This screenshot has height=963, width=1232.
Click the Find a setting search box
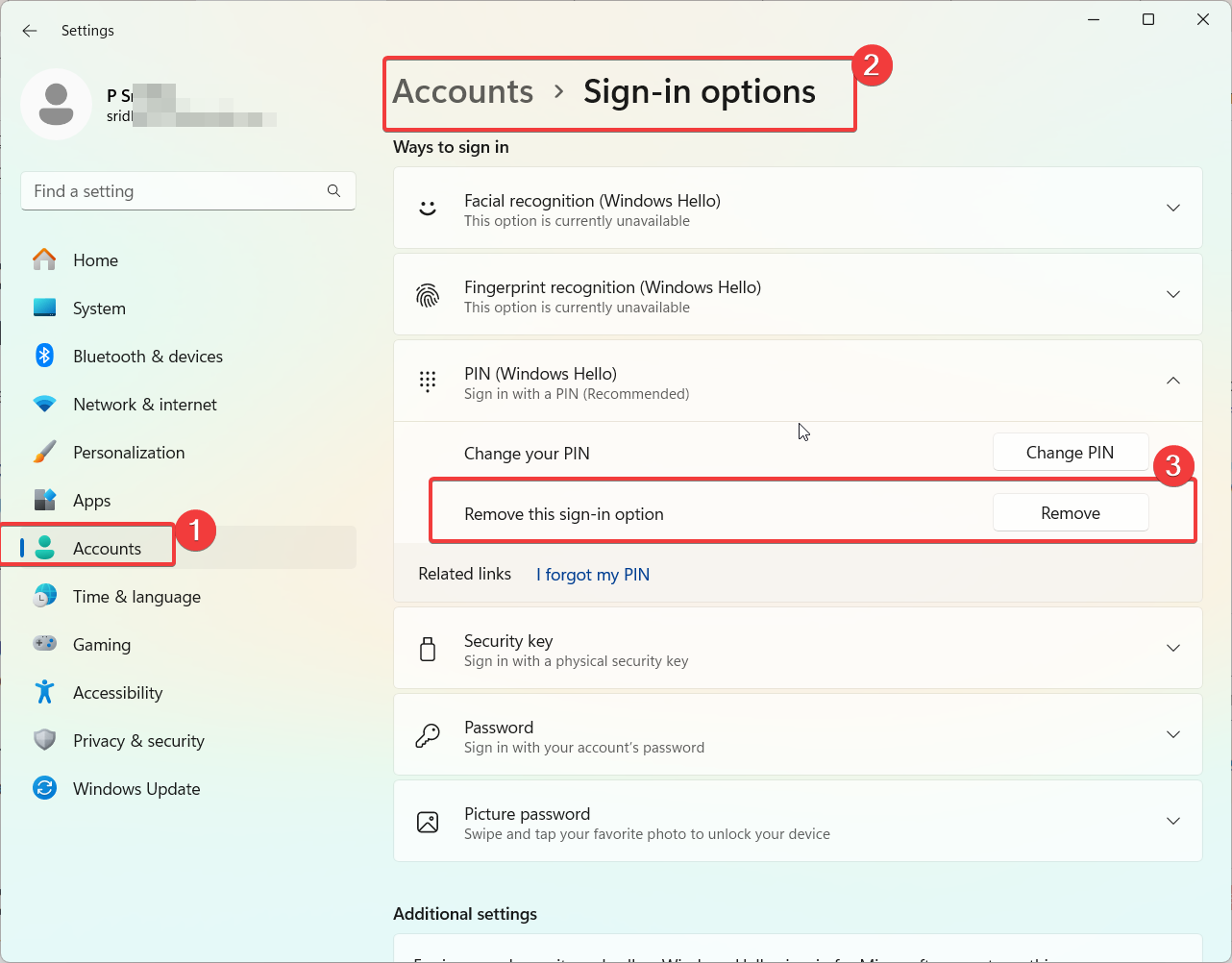coord(187,190)
